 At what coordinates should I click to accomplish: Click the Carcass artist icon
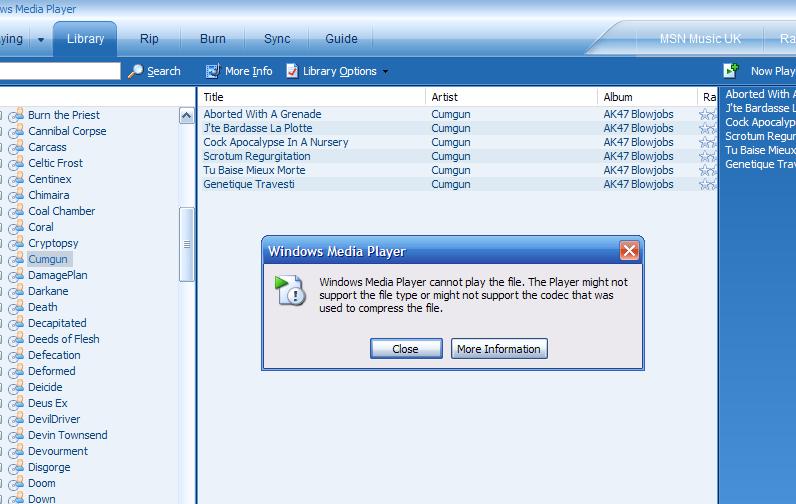coord(16,147)
